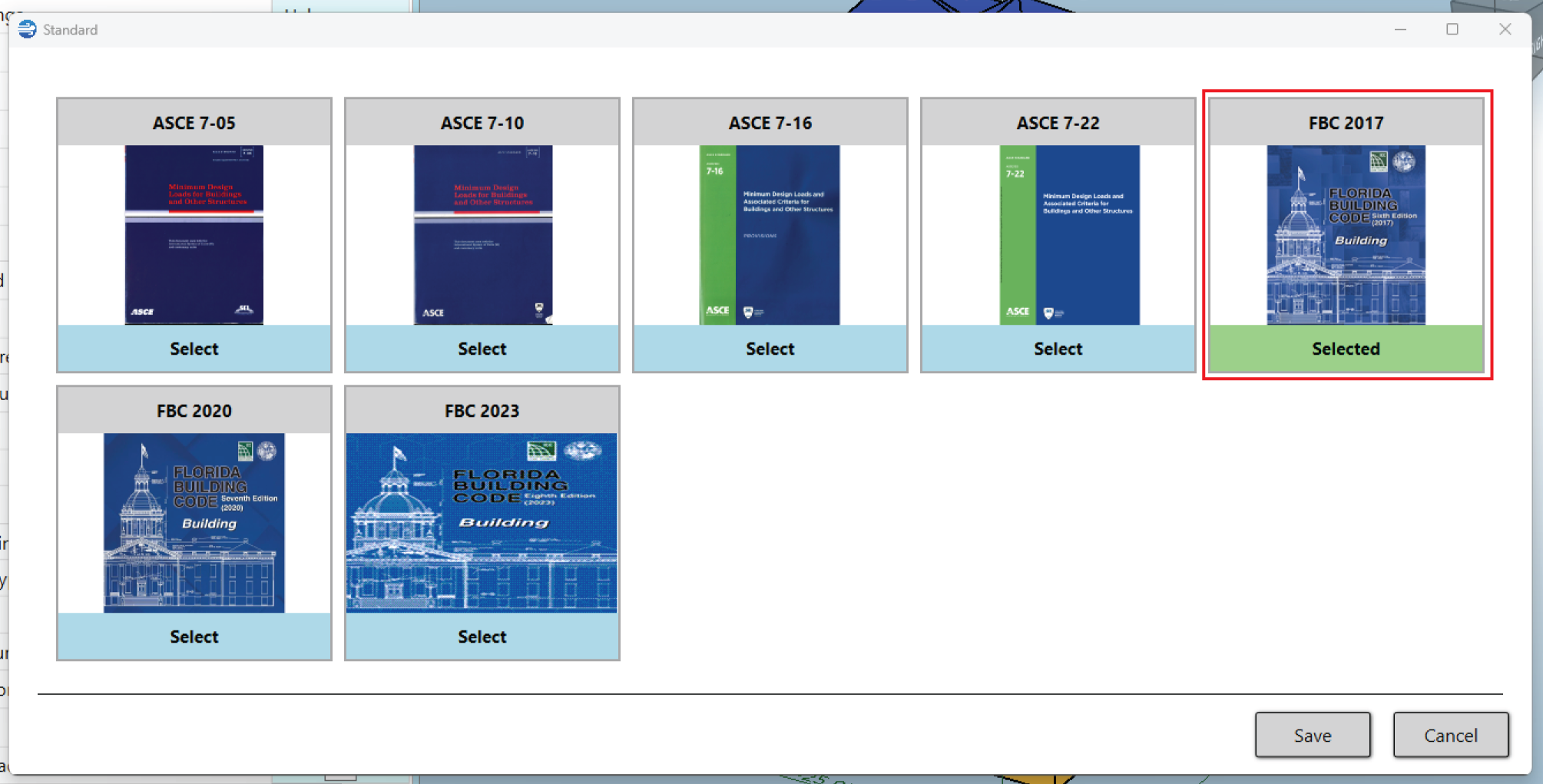Save the chosen standard
The image size is (1543, 784).
1312,735
